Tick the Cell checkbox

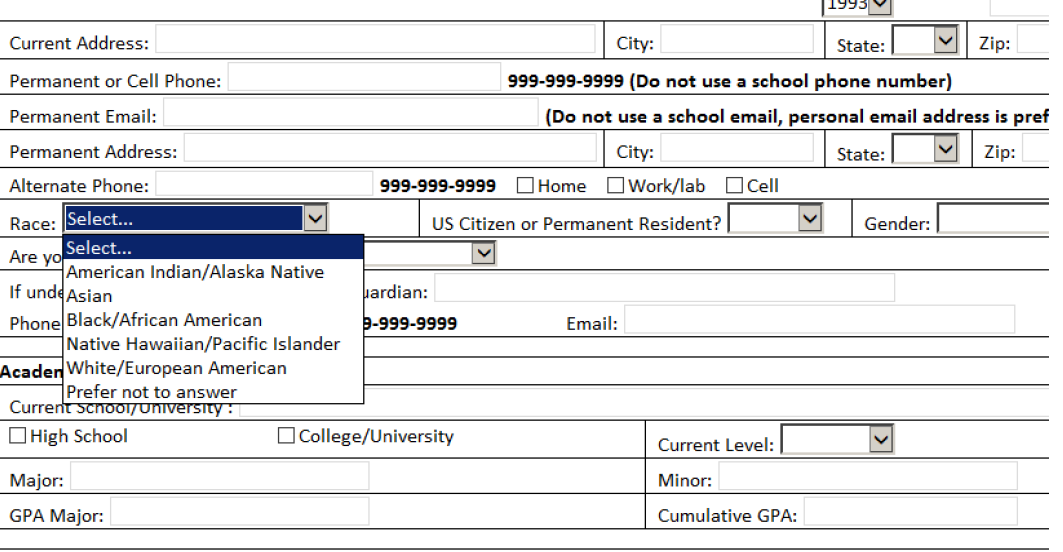pyautogui.click(x=734, y=186)
